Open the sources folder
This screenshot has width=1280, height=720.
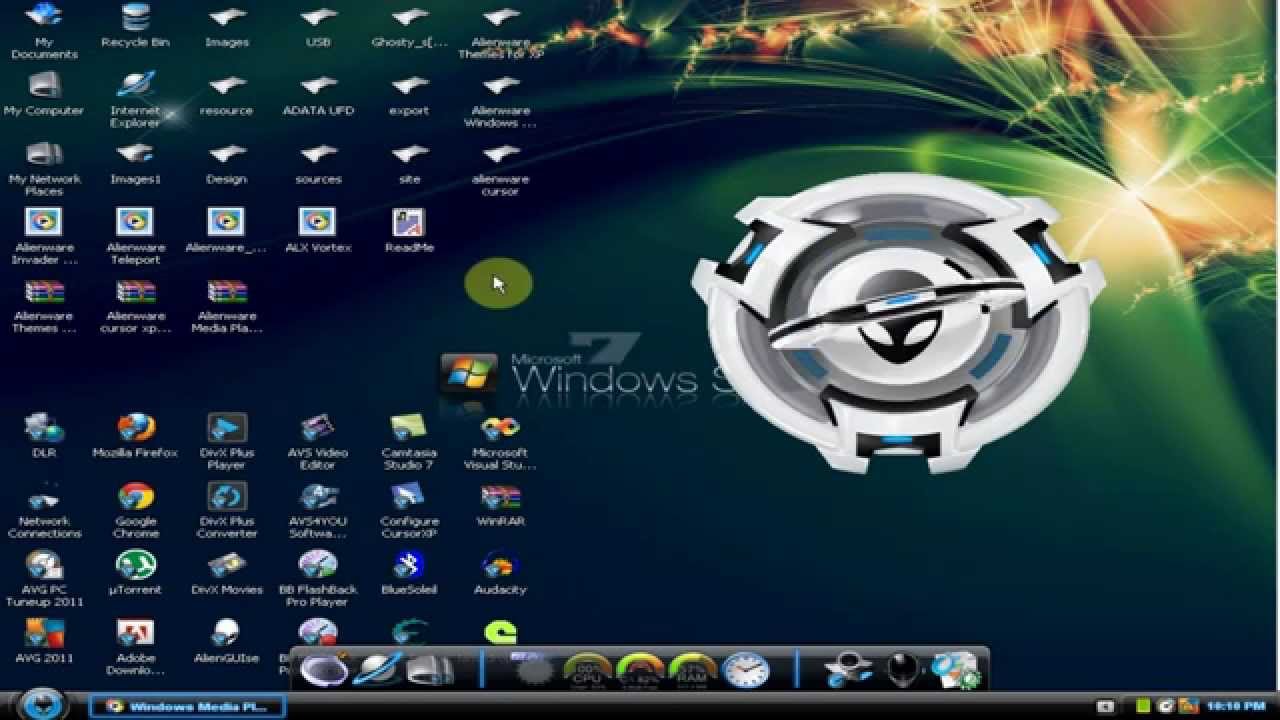point(318,164)
